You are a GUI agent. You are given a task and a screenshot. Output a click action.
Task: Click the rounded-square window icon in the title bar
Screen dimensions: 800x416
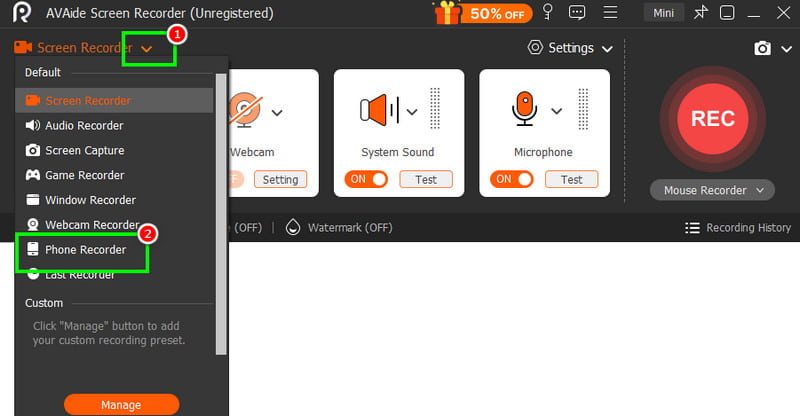pyautogui.click(x=727, y=13)
